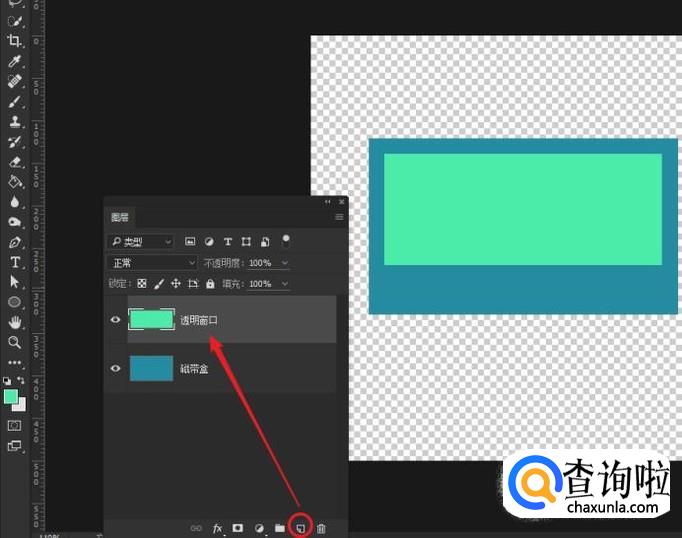Select the Pen tool

tap(14, 242)
